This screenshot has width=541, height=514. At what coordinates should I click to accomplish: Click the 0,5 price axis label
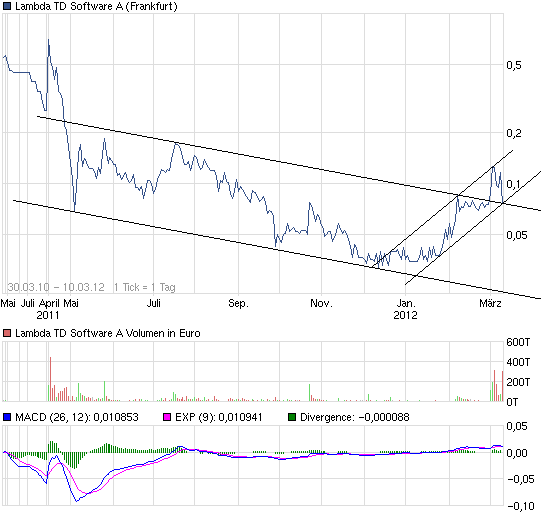[x=514, y=65]
